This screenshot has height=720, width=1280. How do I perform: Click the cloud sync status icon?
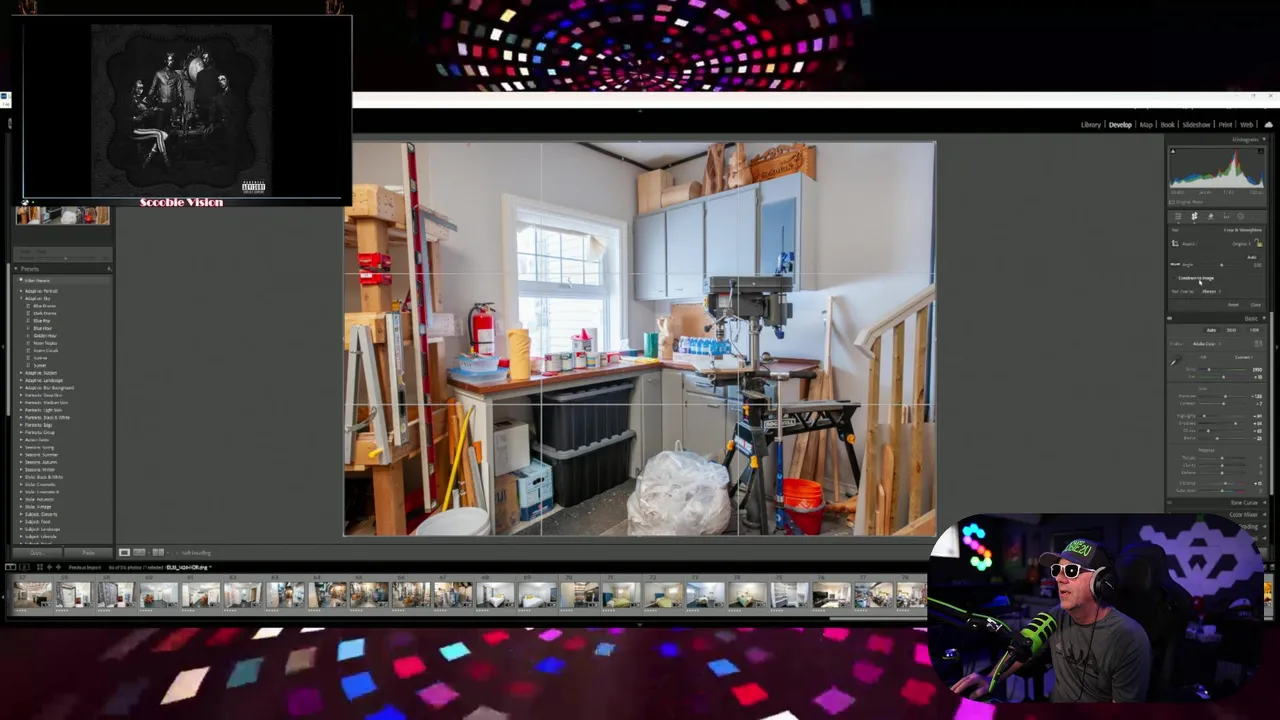(1269, 125)
